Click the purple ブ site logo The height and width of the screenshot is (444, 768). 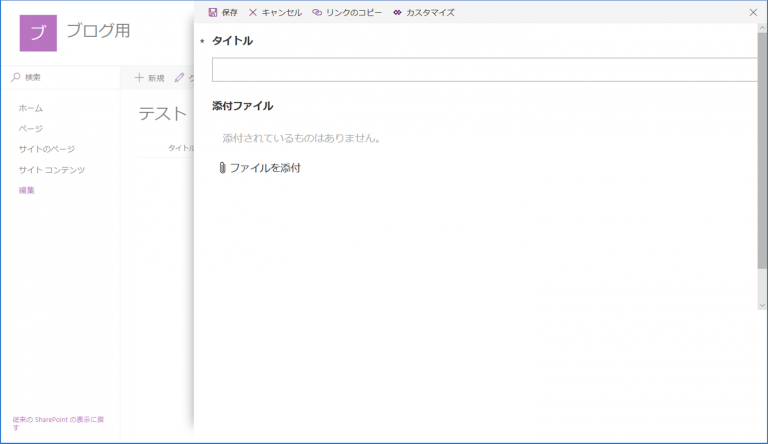pos(38,32)
